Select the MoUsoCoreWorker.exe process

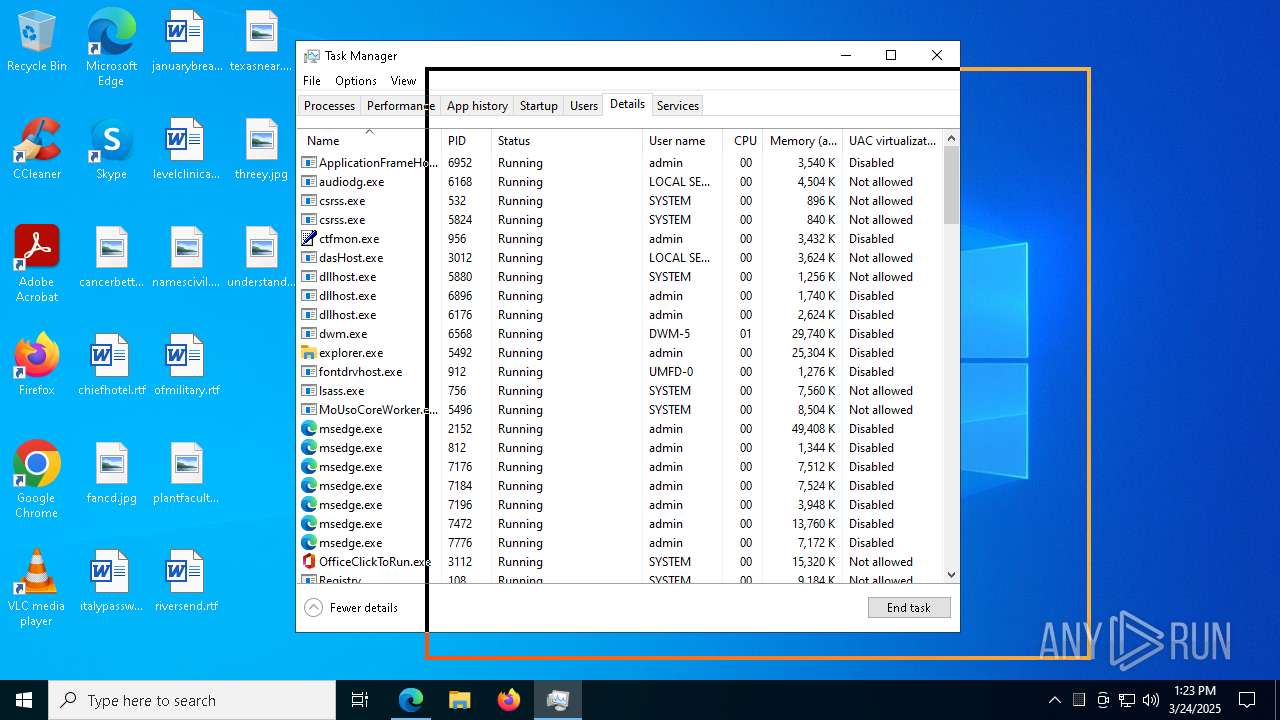(620, 410)
